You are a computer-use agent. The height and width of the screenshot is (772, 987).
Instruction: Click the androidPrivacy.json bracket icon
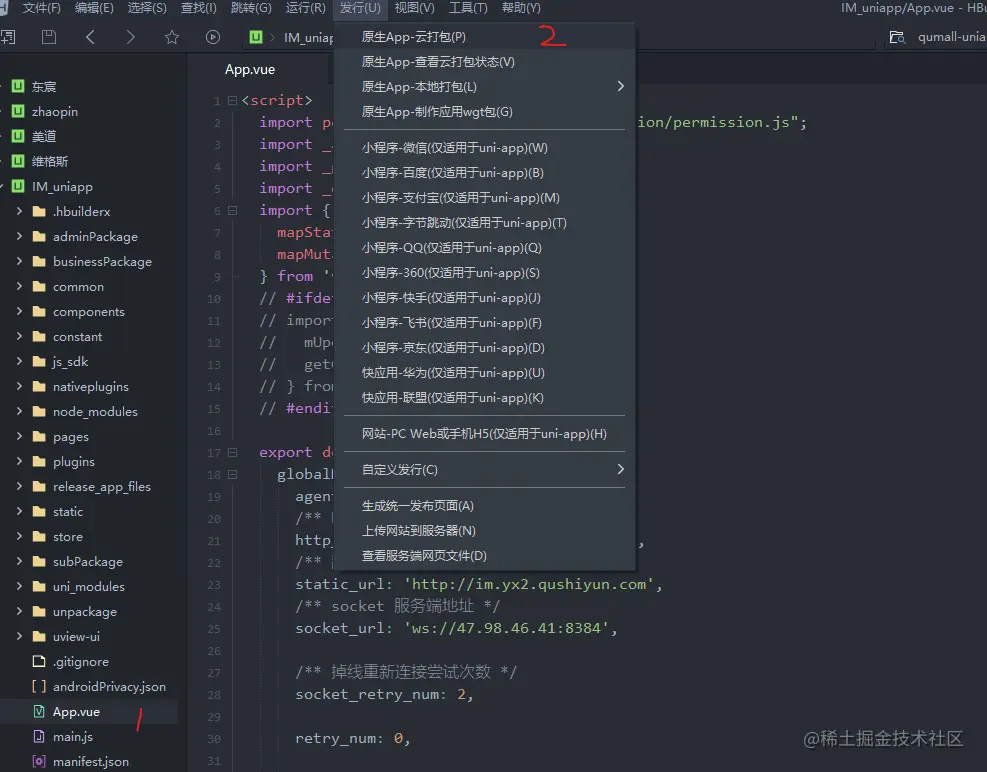pyautogui.click(x=39, y=686)
